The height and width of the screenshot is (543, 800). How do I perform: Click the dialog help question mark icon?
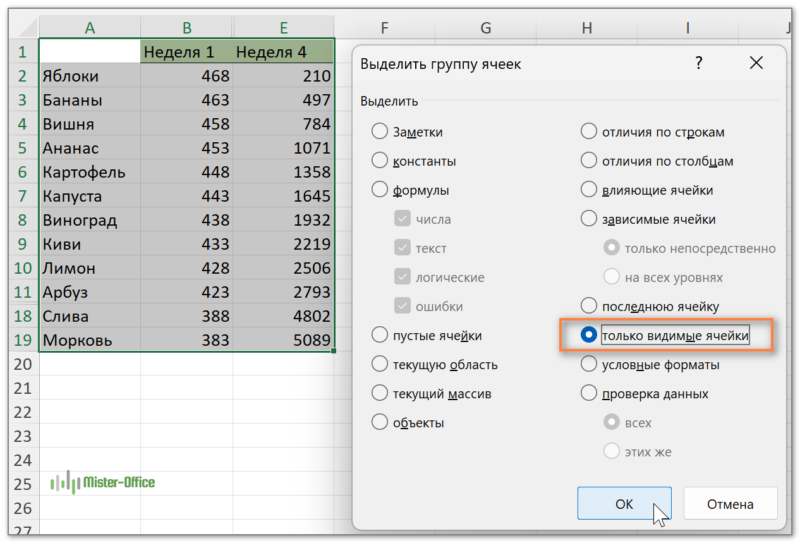[x=698, y=64]
